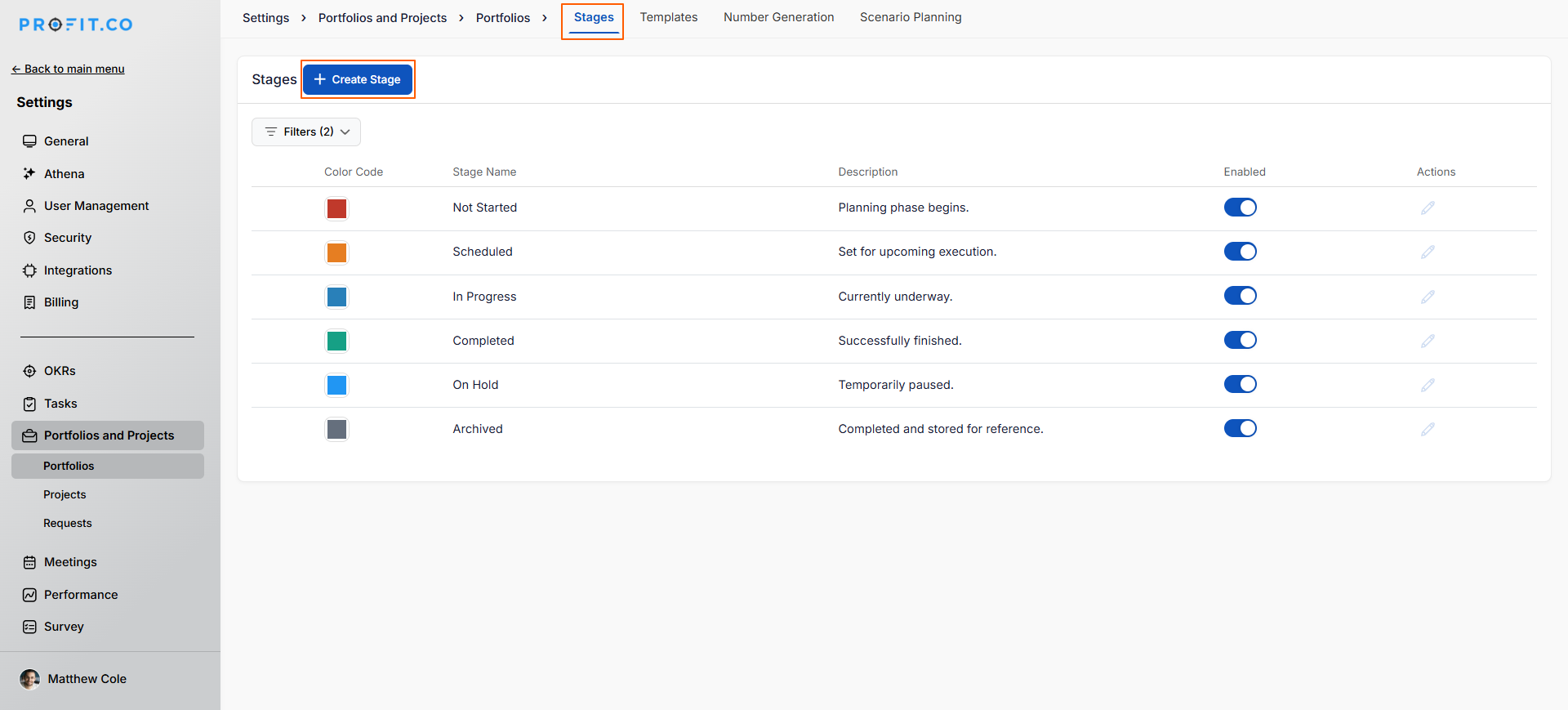Click the Create Stage button
Image resolution: width=1568 pixels, height=710 pixels.
coord(358,79)
